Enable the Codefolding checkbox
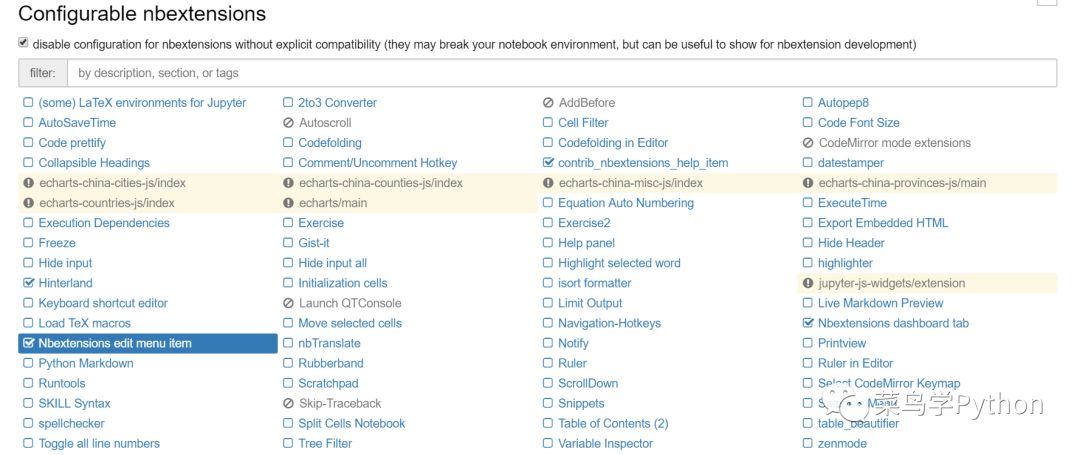Image resolution: width=1080 pixels, height=455 pixels. point(288,142)
